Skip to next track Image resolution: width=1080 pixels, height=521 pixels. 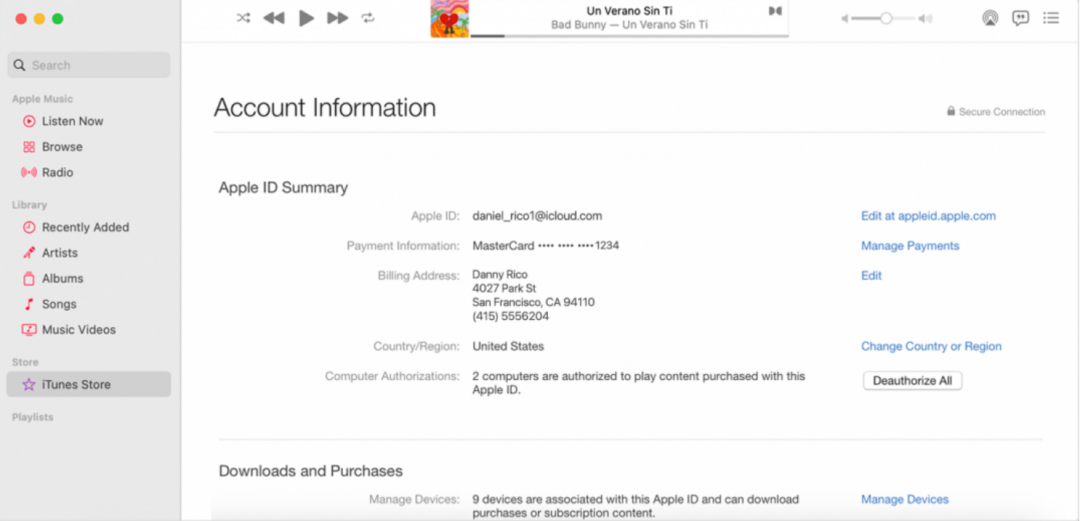(x=338, y=18)
